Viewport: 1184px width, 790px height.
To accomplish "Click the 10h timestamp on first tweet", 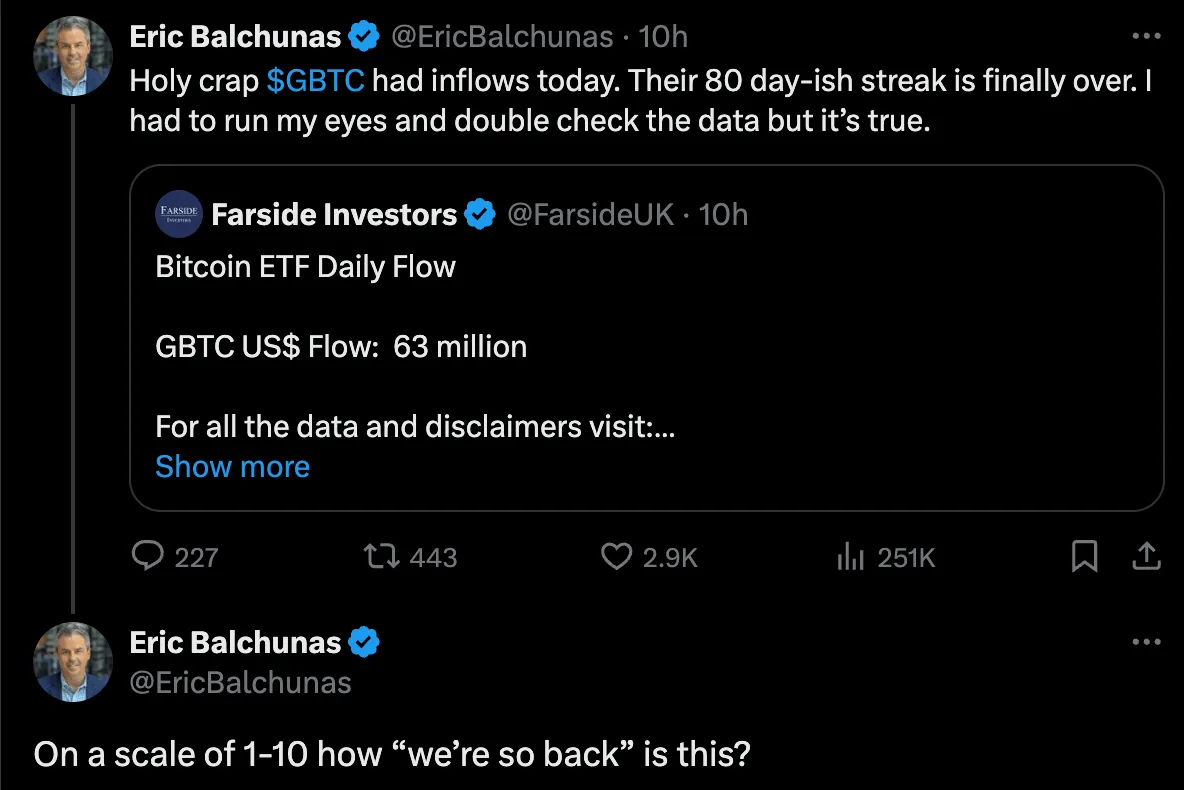I will [x=664, y=37].
